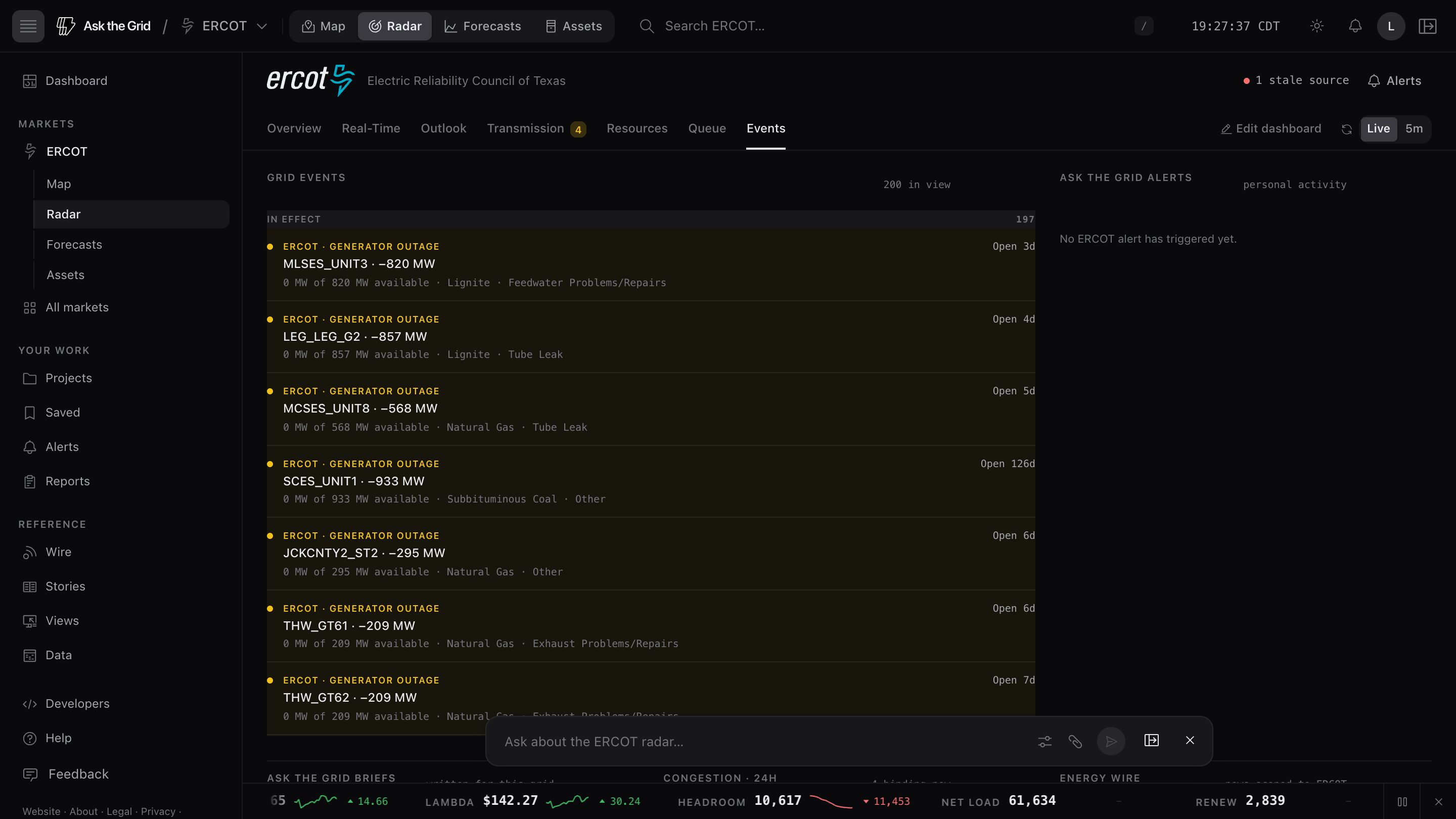Select the Live refresh mode
This screenshot has height=819, width=1456.
click(1378, 129)
